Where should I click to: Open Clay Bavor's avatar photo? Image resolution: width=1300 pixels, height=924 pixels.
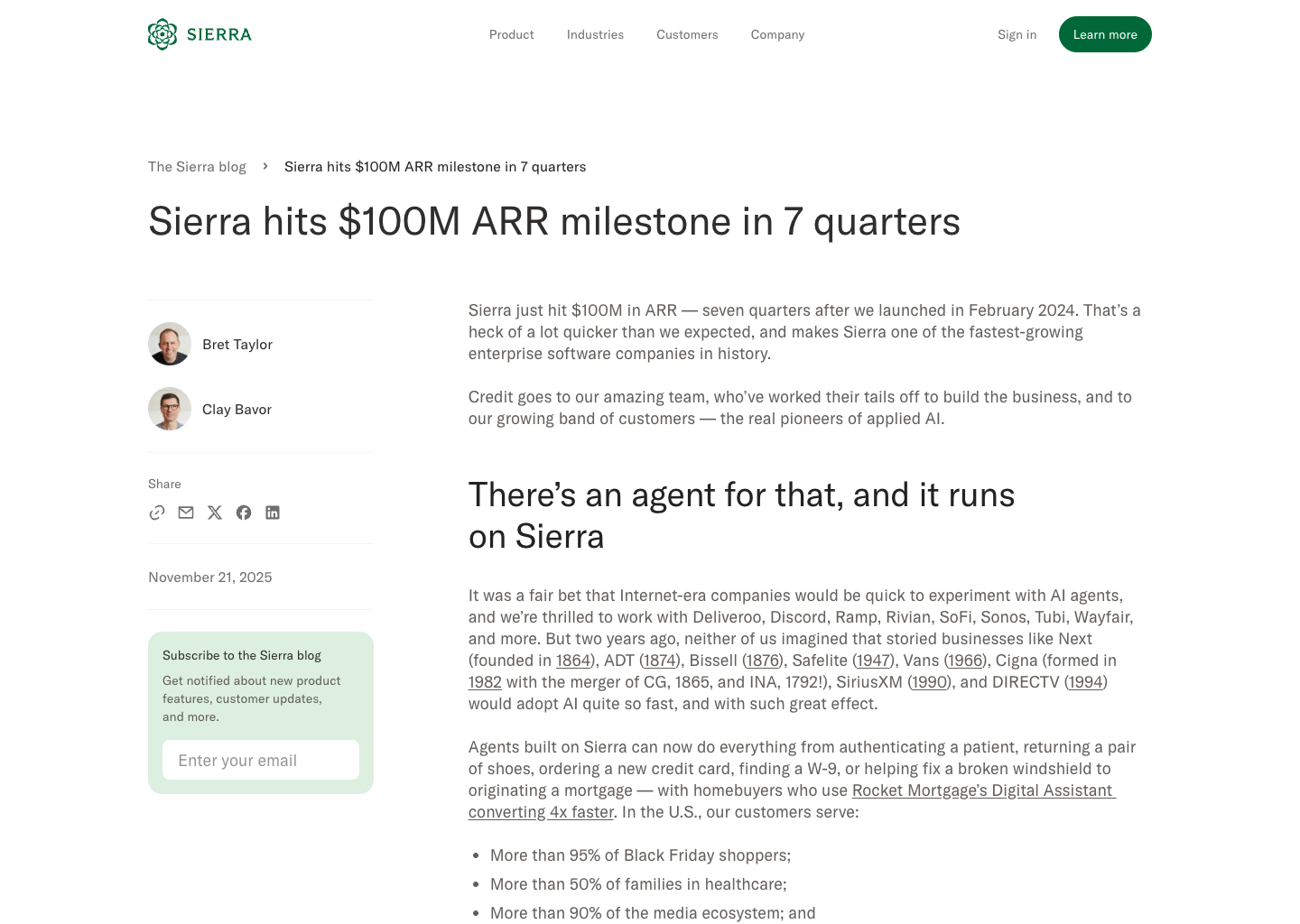click(170, 409)
